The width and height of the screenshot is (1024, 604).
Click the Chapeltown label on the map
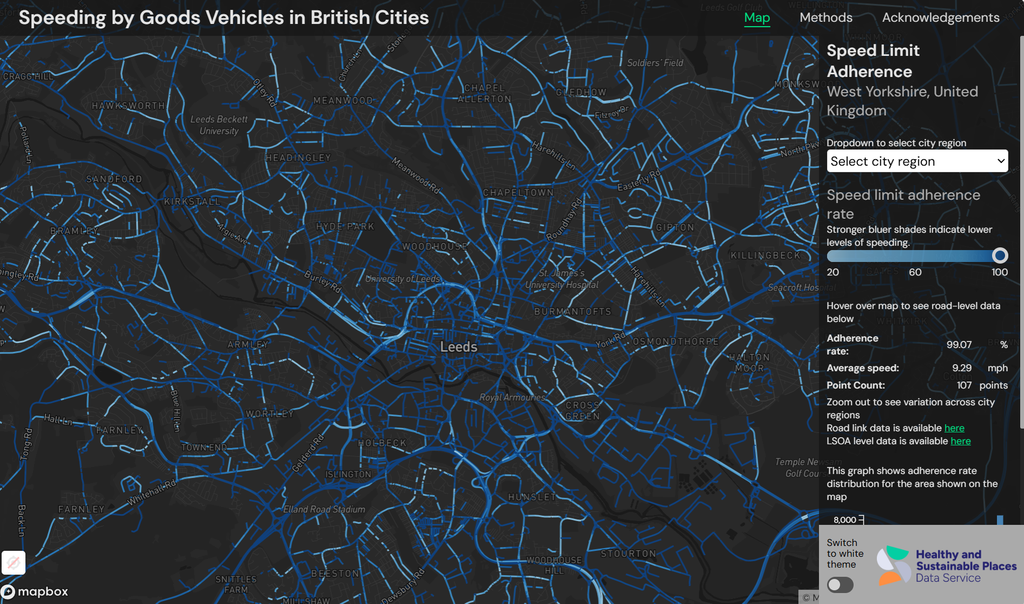518,193
